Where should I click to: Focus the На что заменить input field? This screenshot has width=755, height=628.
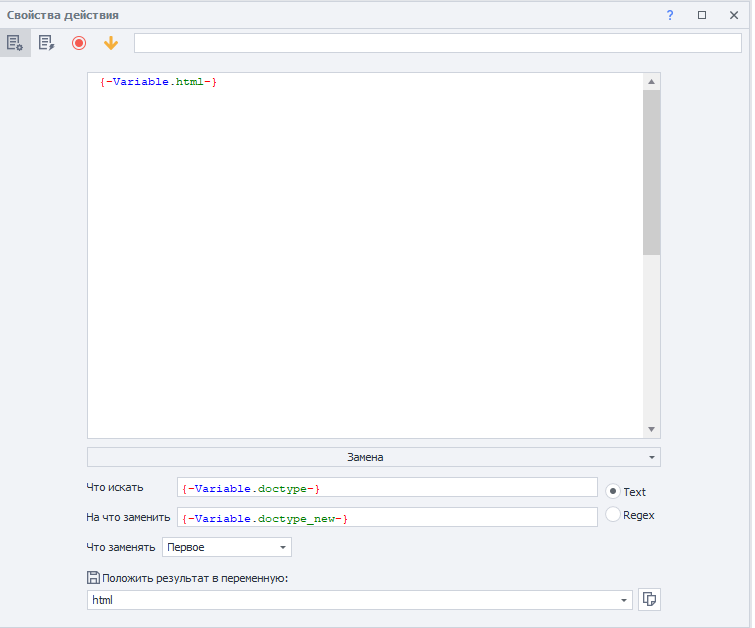click(387, 517)
